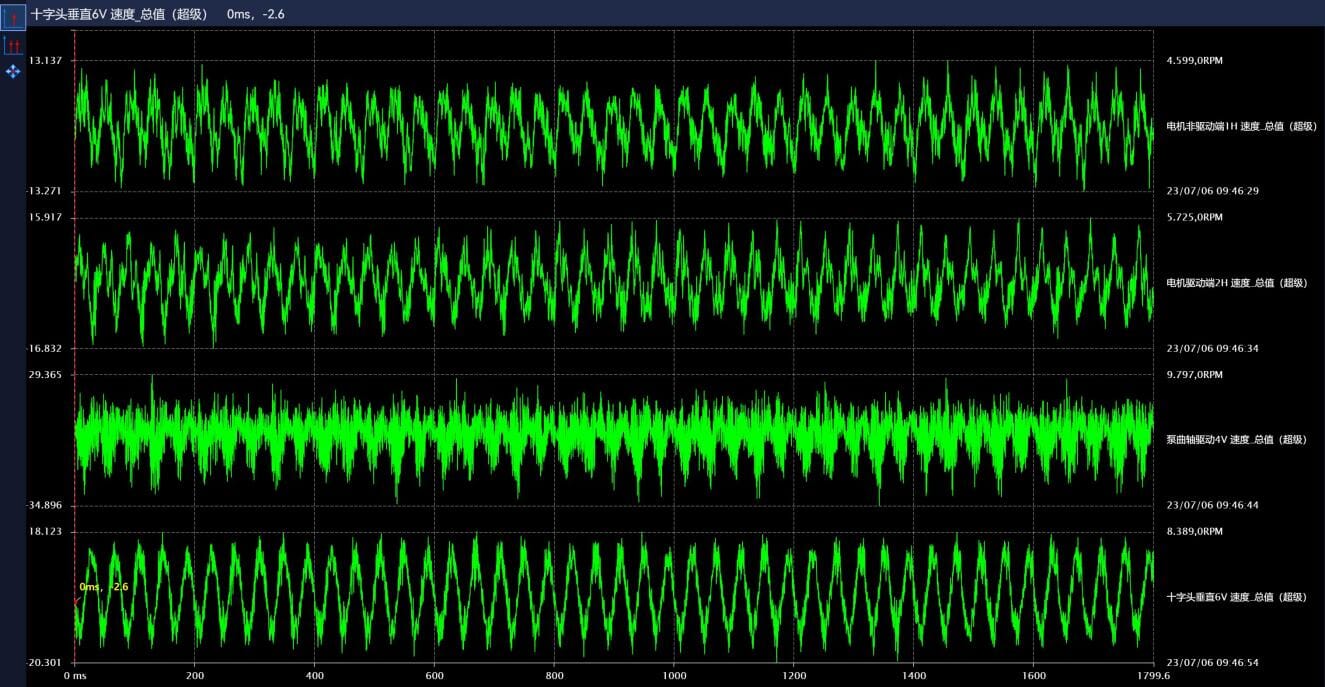
Task: Select the 电机非驱动端1H channel label
Action: tap(1241, 126)
